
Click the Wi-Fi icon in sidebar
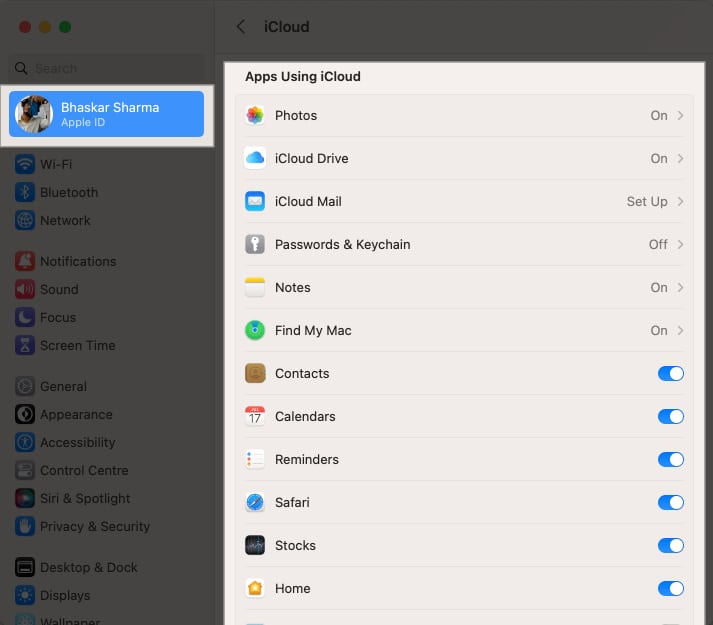tap(25, 164)
